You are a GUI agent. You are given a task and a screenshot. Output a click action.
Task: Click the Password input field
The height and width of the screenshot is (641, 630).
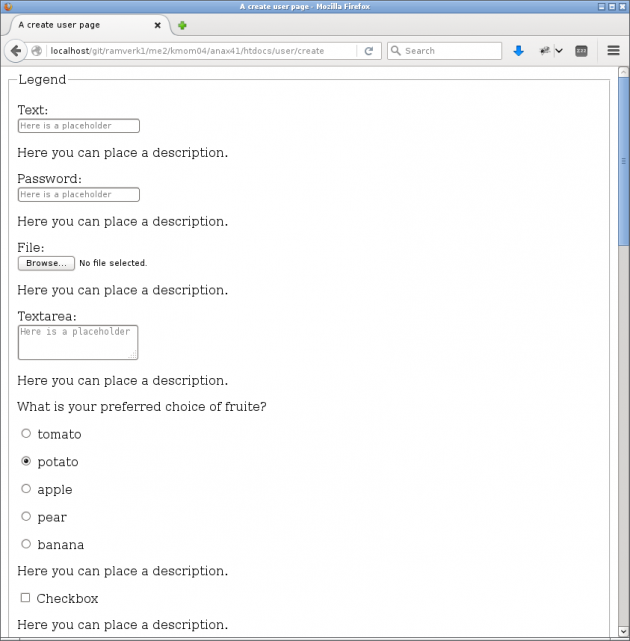coord(78,194)
